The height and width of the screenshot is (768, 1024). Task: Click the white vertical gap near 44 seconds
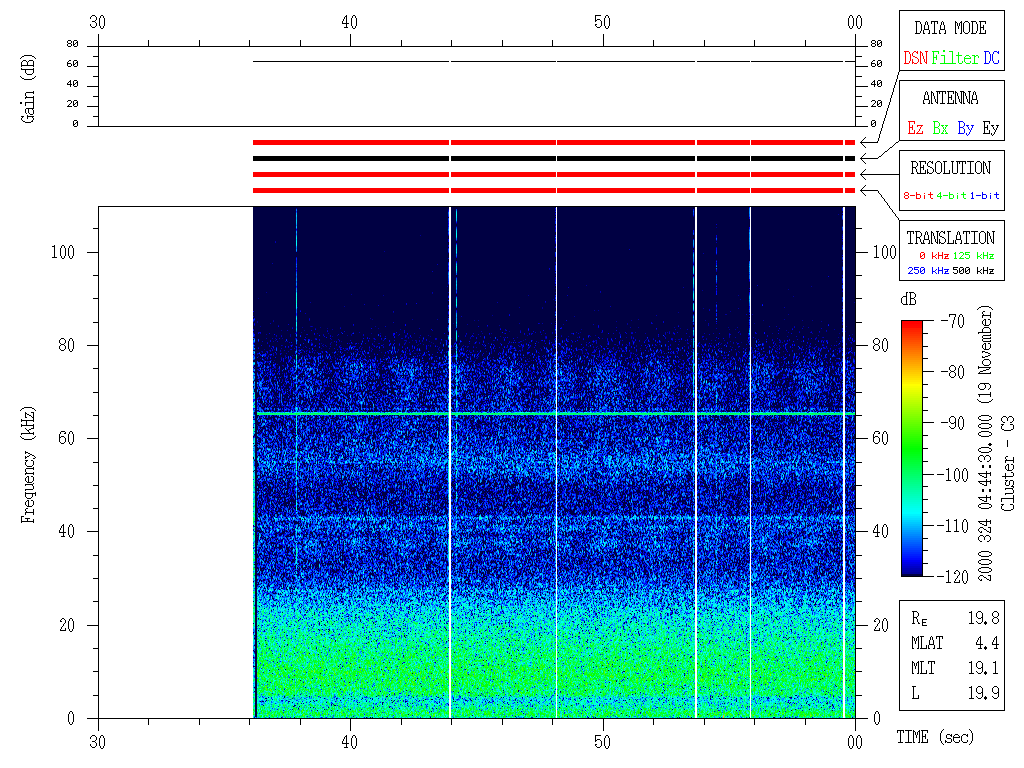click(x=450, y=460)
